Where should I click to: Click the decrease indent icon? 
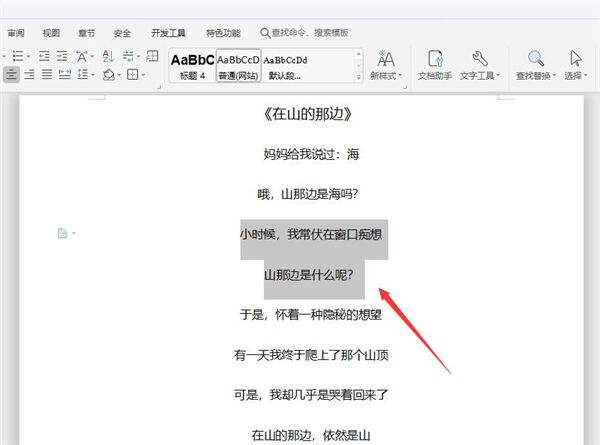point(44,56)
